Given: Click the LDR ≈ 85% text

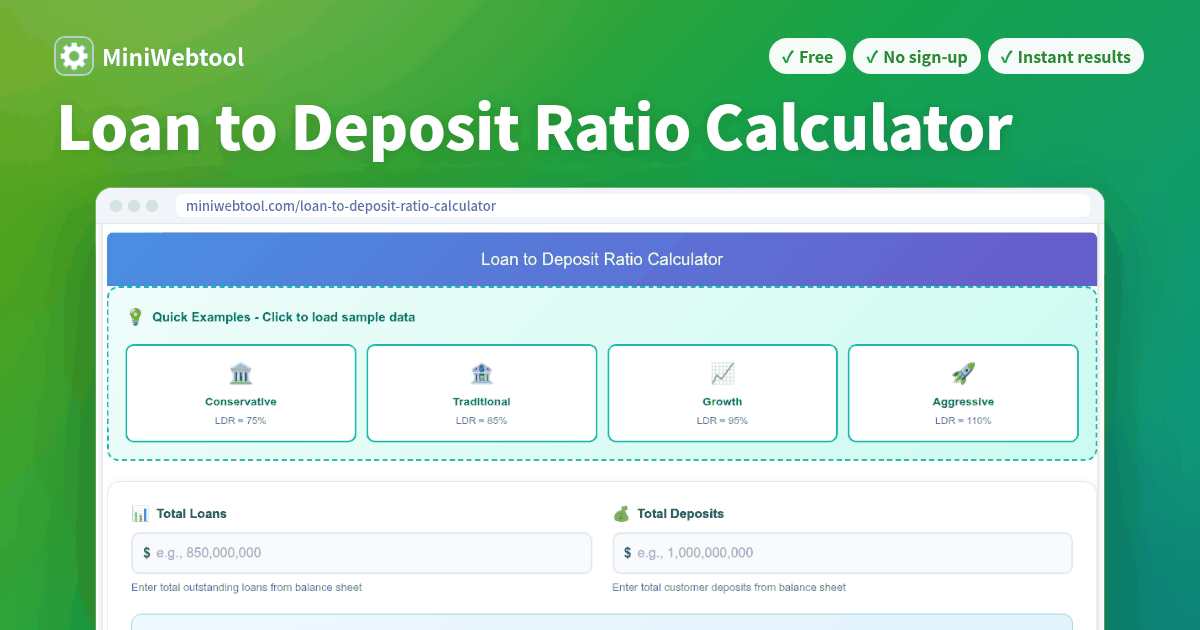Looking at the screenshot, I should [x=482, y=421].
